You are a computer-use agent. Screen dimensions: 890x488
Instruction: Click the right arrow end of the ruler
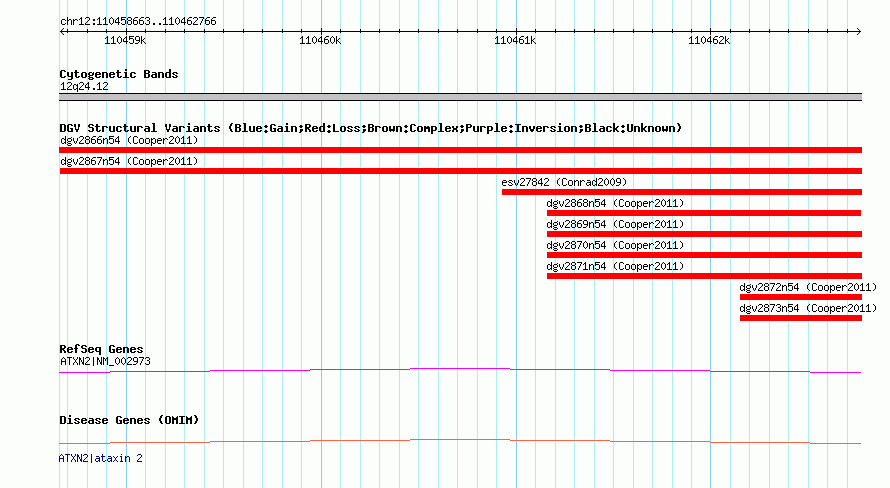pos(858,32)
